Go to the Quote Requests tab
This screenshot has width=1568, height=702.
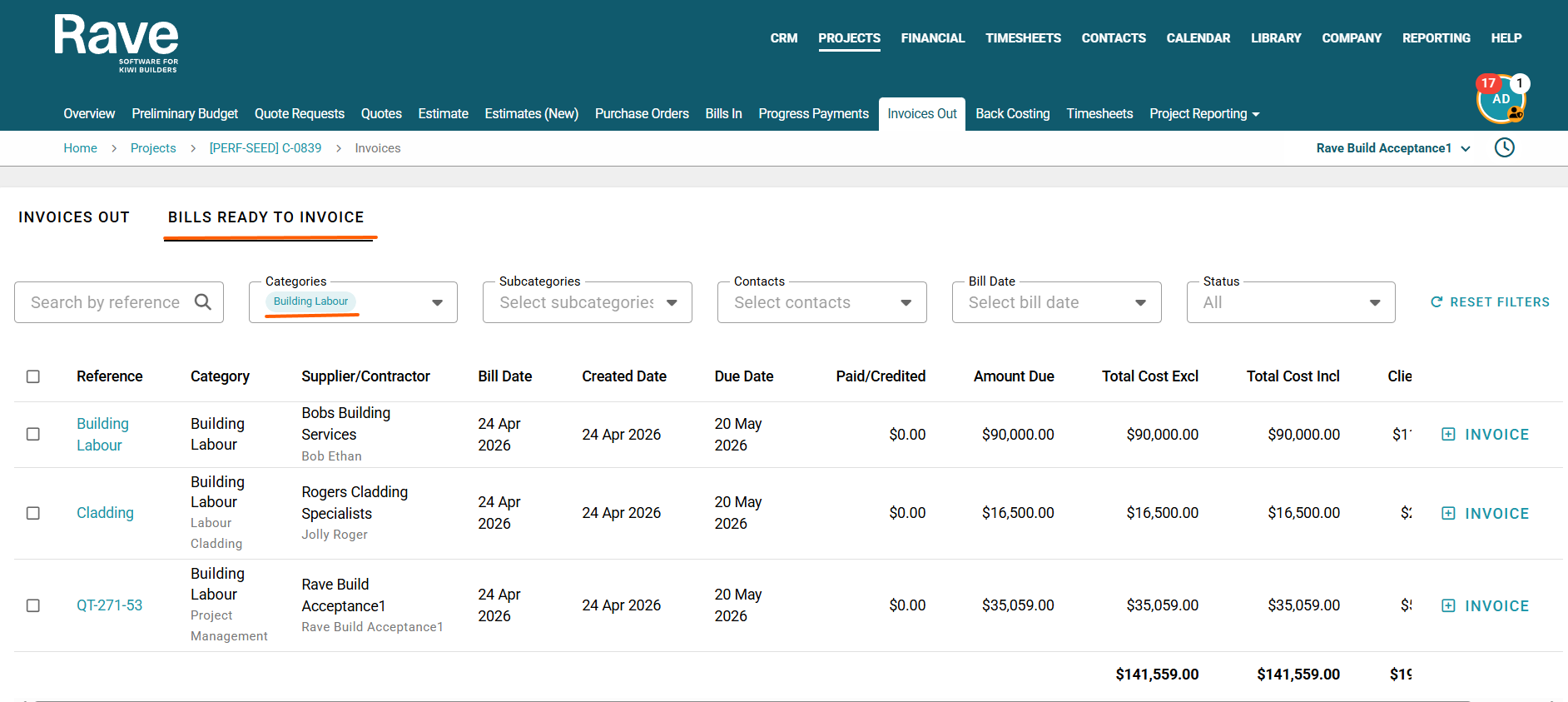(300, 114)
